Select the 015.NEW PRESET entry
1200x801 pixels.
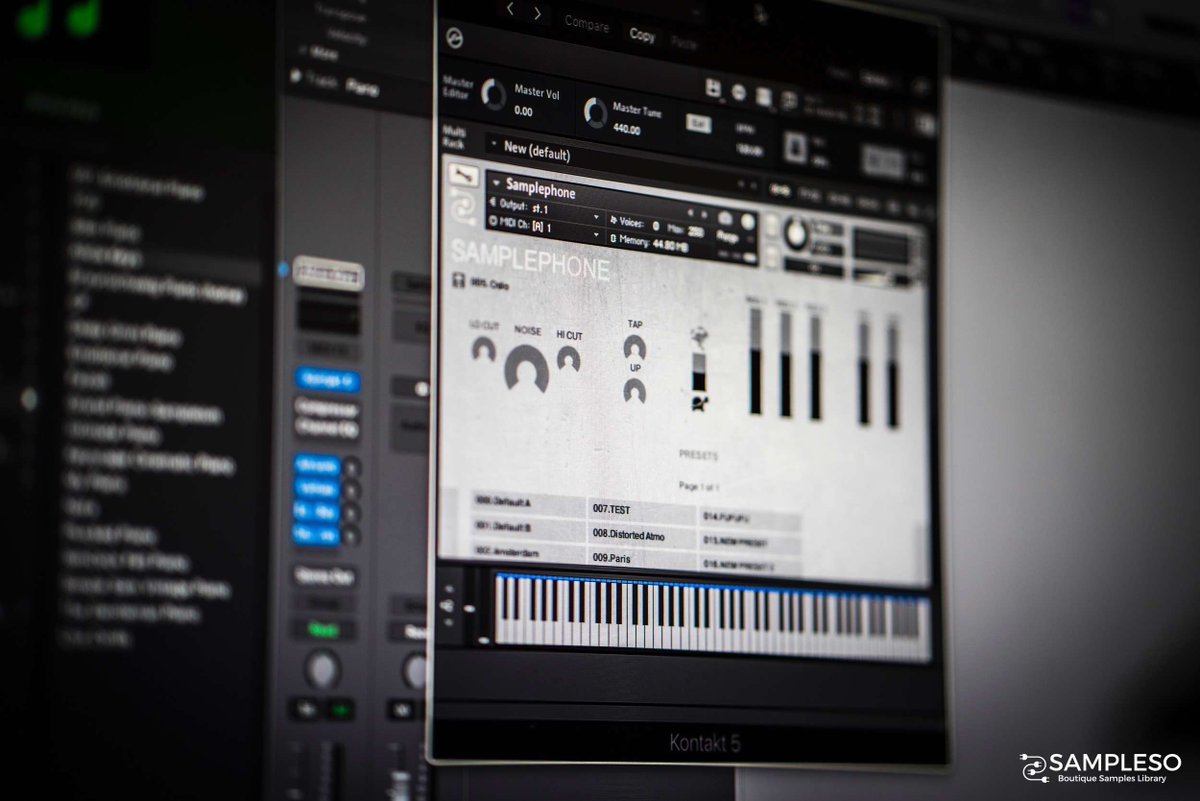click(x=750, y=541)
